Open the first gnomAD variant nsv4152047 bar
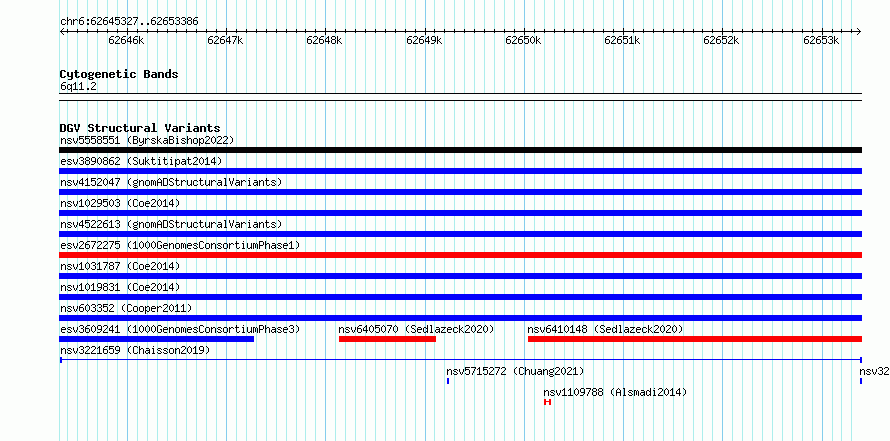This screenshot has height=441, width=890. tap(460, 192)
